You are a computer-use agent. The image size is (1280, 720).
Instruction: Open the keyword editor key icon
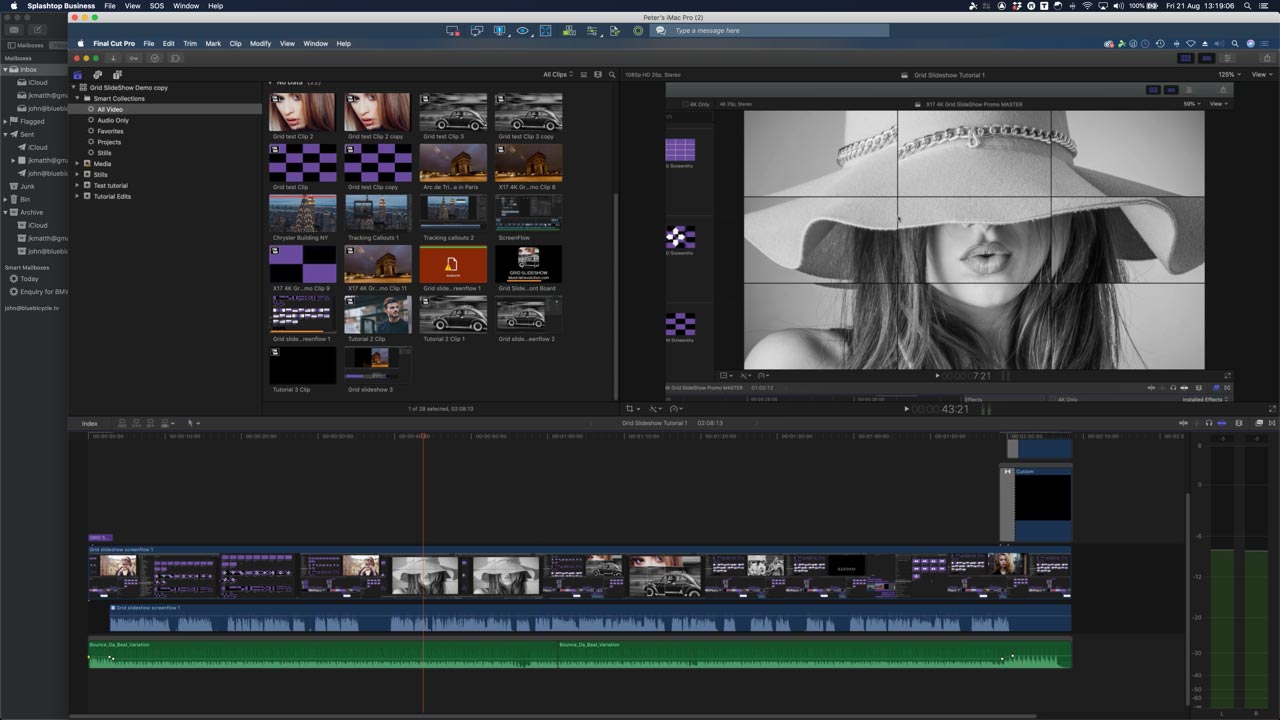(x=134, y=58)
